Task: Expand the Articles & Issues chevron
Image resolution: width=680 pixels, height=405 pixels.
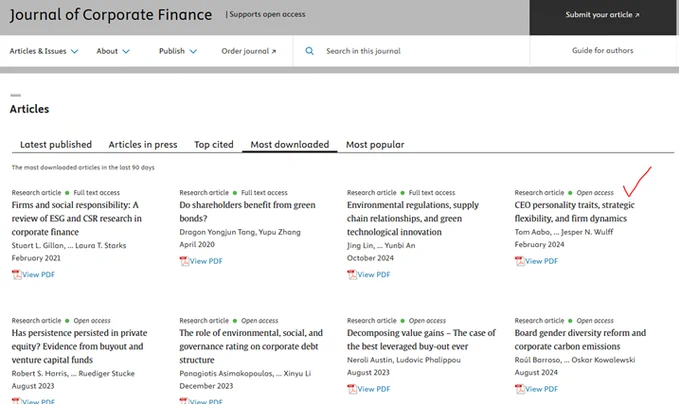Action: [75, 51]
